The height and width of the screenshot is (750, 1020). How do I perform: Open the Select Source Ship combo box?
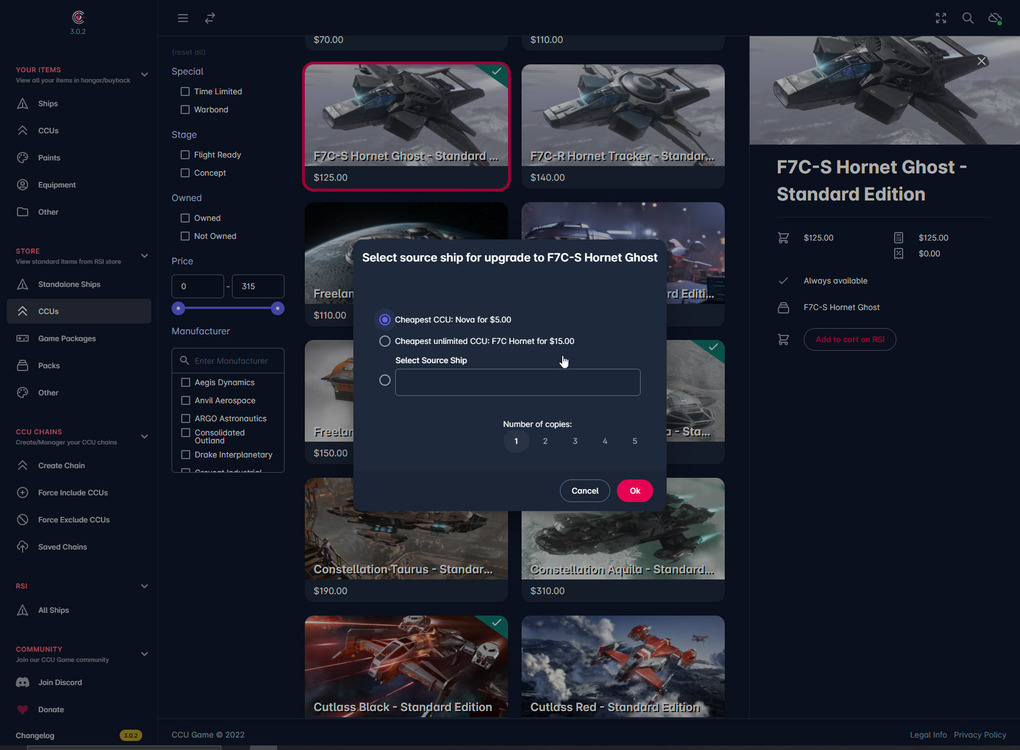point(517,382)
